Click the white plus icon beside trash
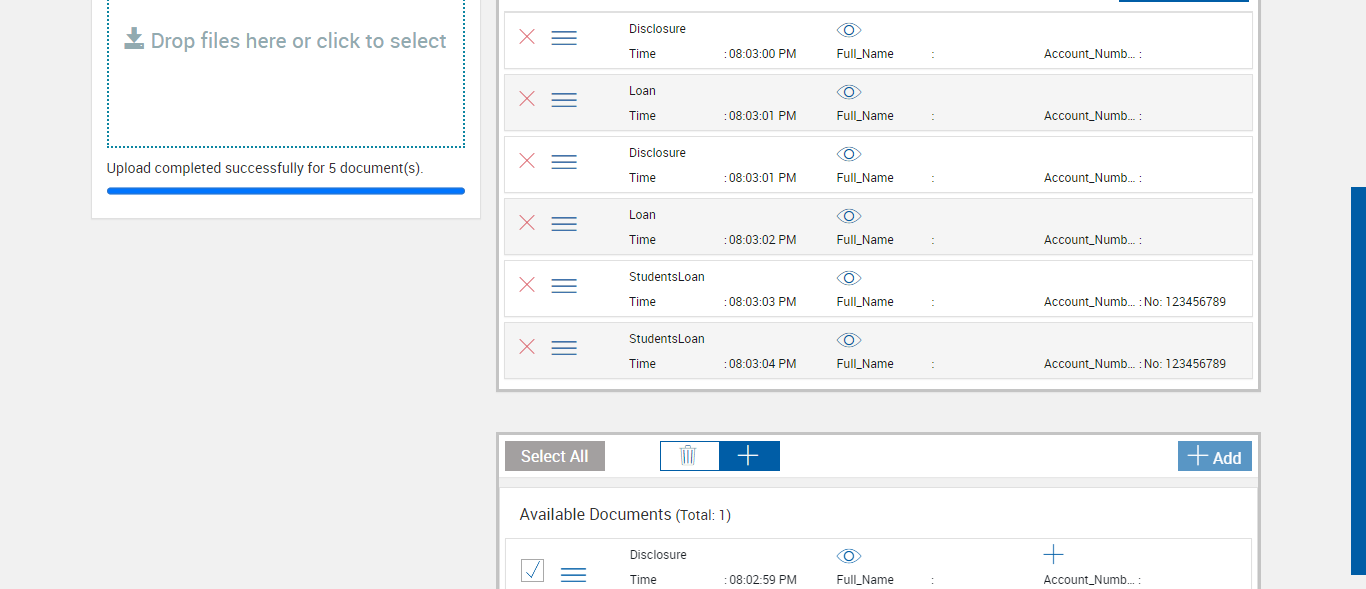The image size is (1366, 589). (x=748, y=456)
